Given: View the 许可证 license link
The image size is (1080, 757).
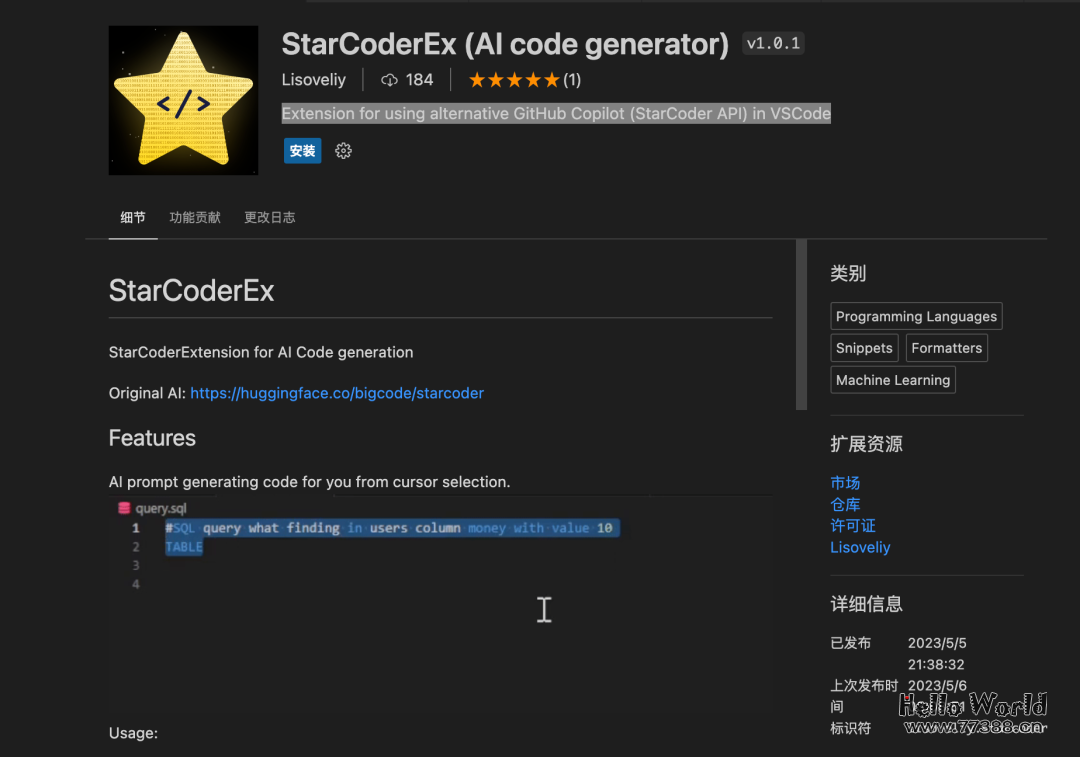Looking at the screenshot, I should [852, 525].
